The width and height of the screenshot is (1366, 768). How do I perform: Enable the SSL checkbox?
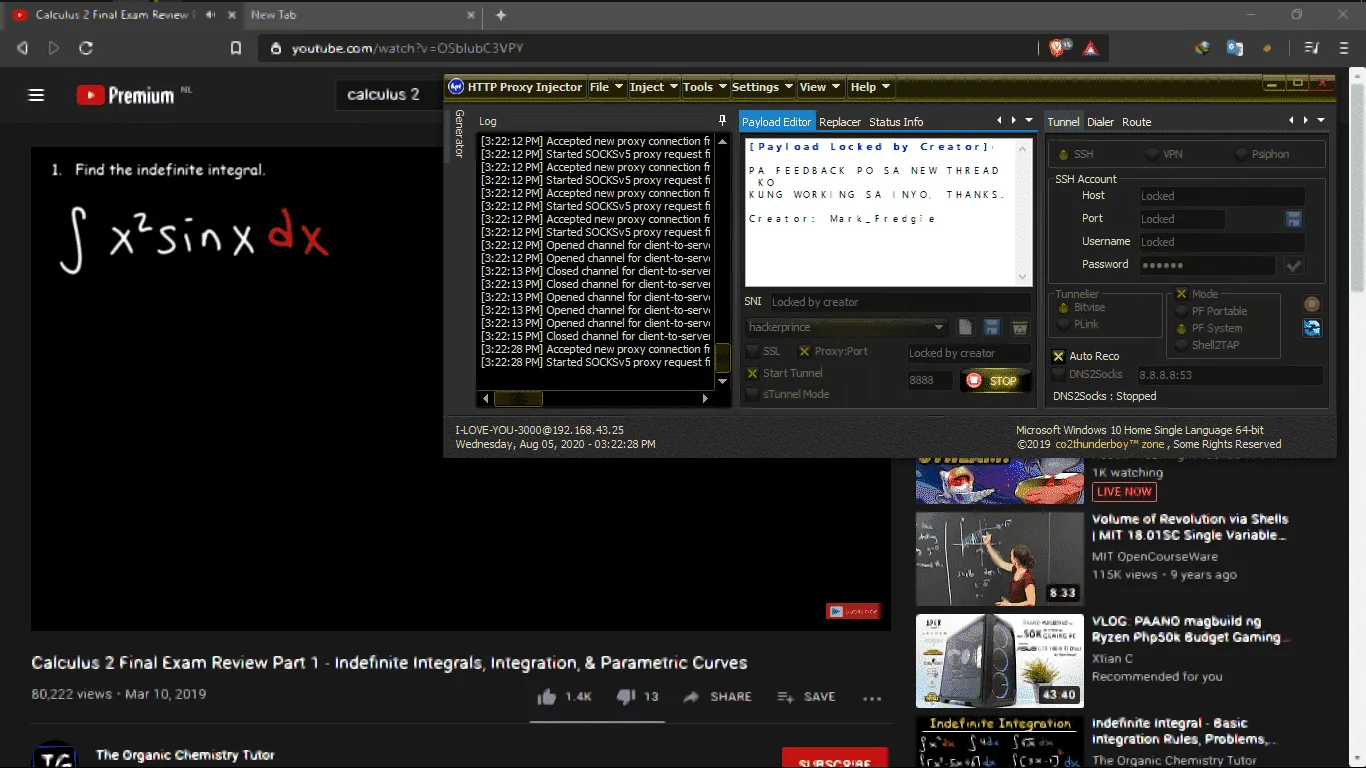pos(753,351)
